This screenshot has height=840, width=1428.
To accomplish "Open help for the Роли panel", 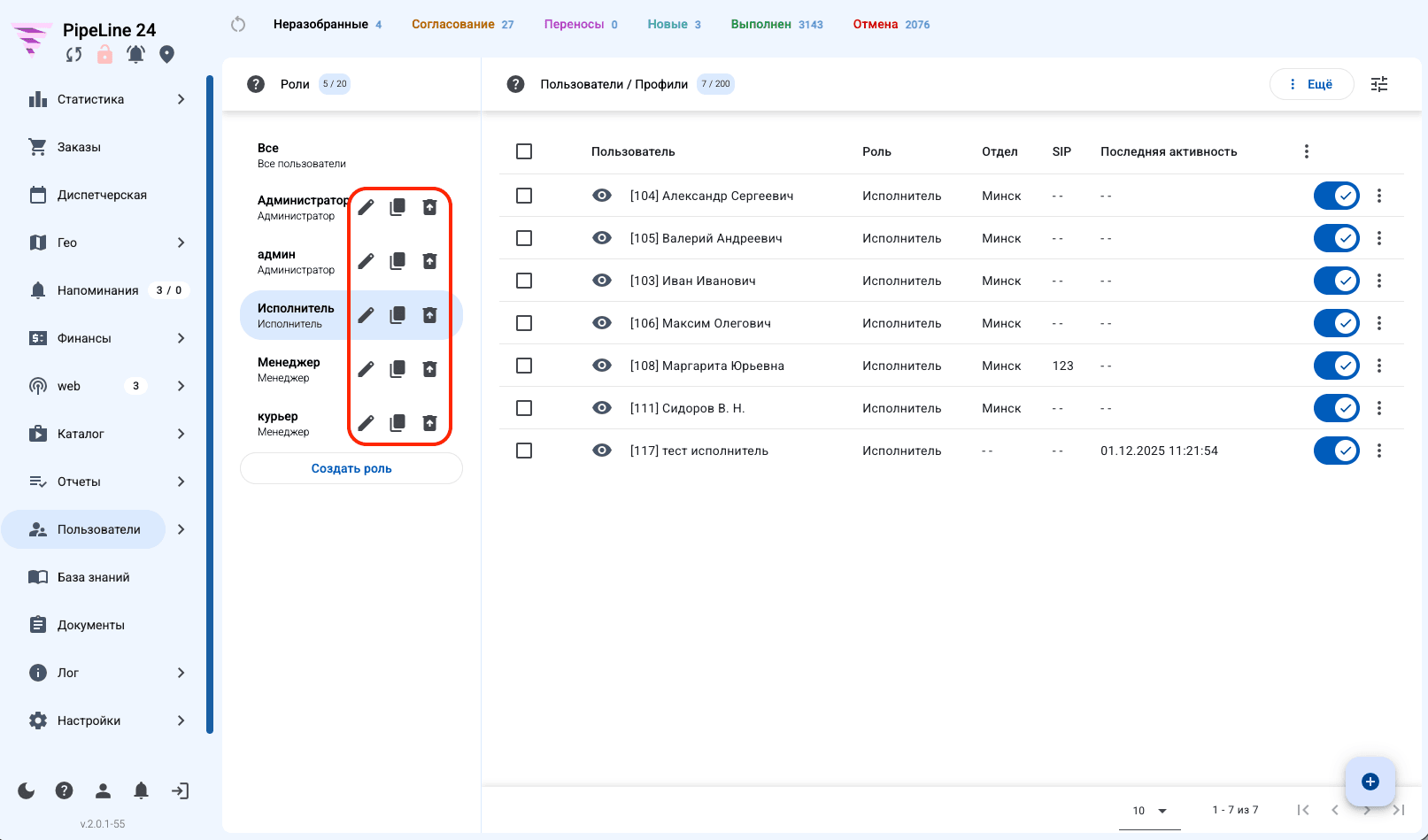I will pos(256,84).
